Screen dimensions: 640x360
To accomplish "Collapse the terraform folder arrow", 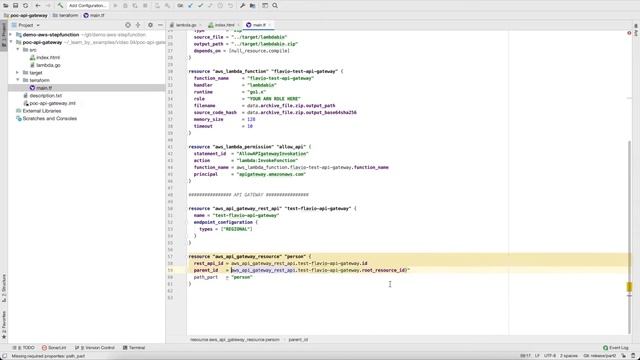I will click(18, 80).
